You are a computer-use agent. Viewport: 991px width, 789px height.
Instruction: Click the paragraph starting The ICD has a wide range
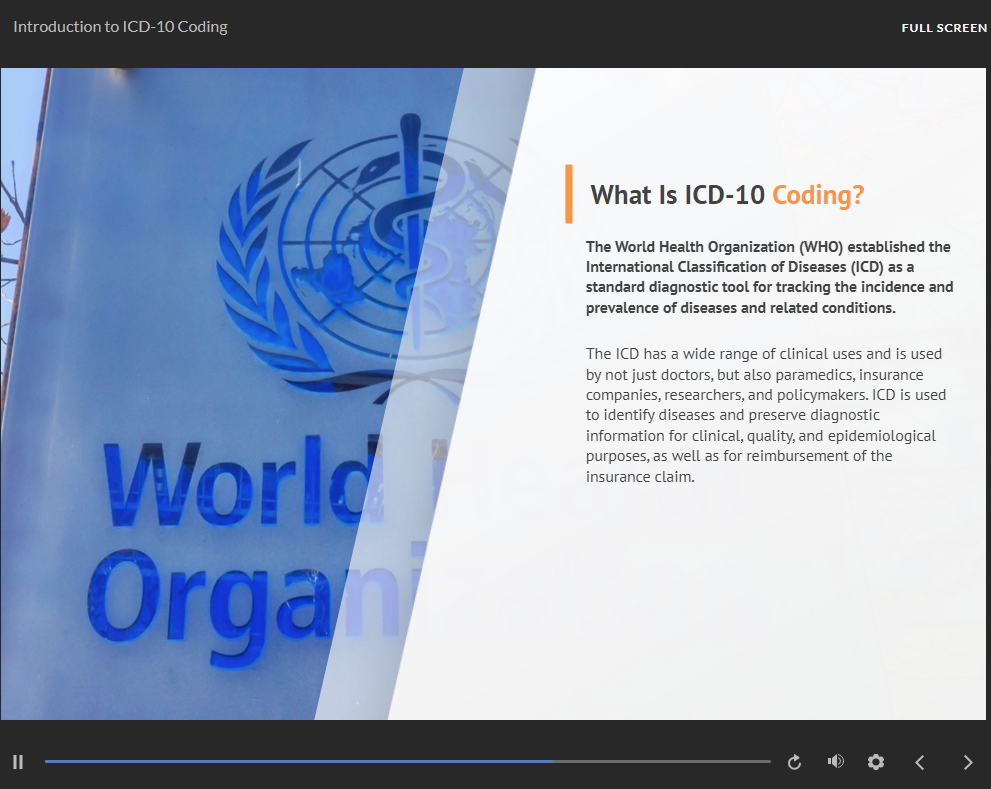(x=765, y=415)
